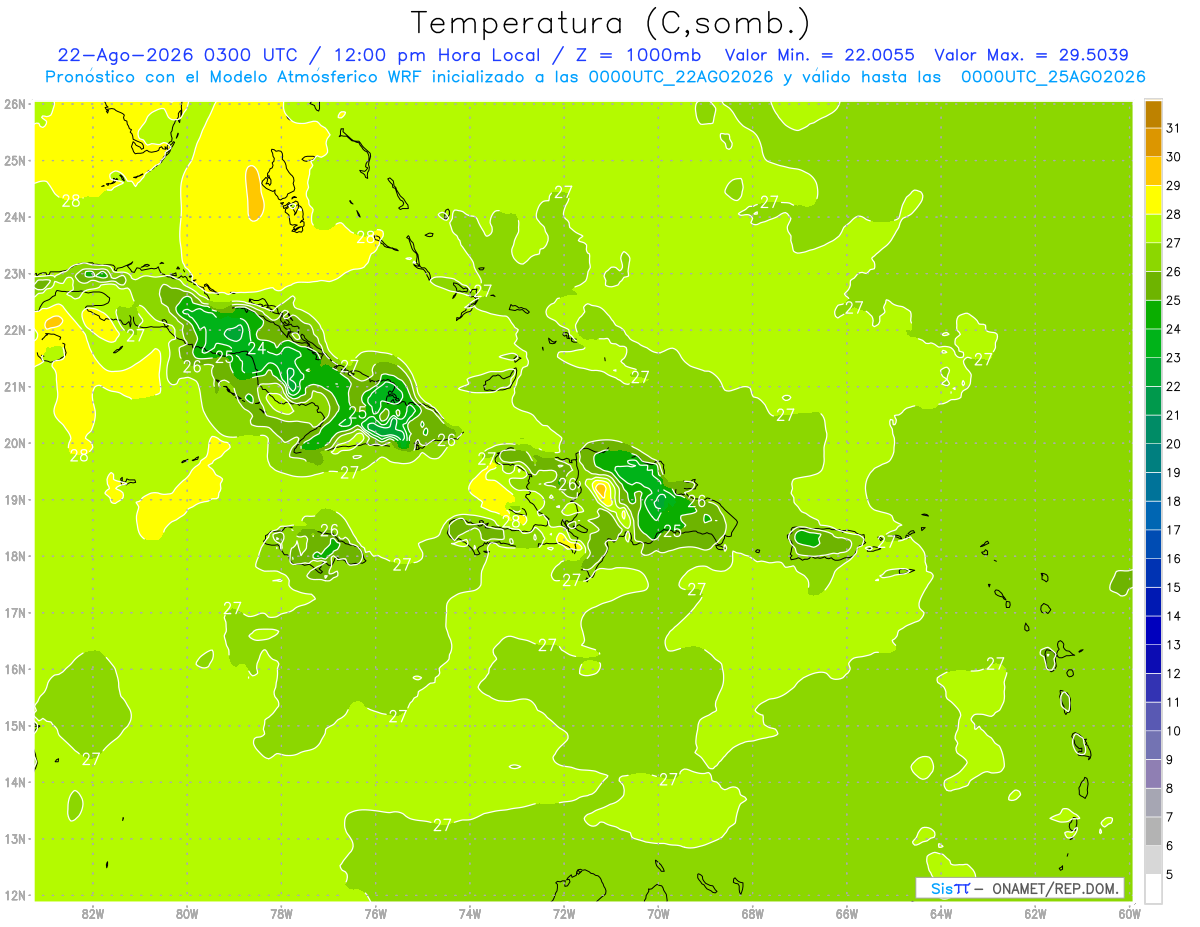Click the 80W longitude axis label
This screenshot has width=1200, height=927.
[187, 913]
